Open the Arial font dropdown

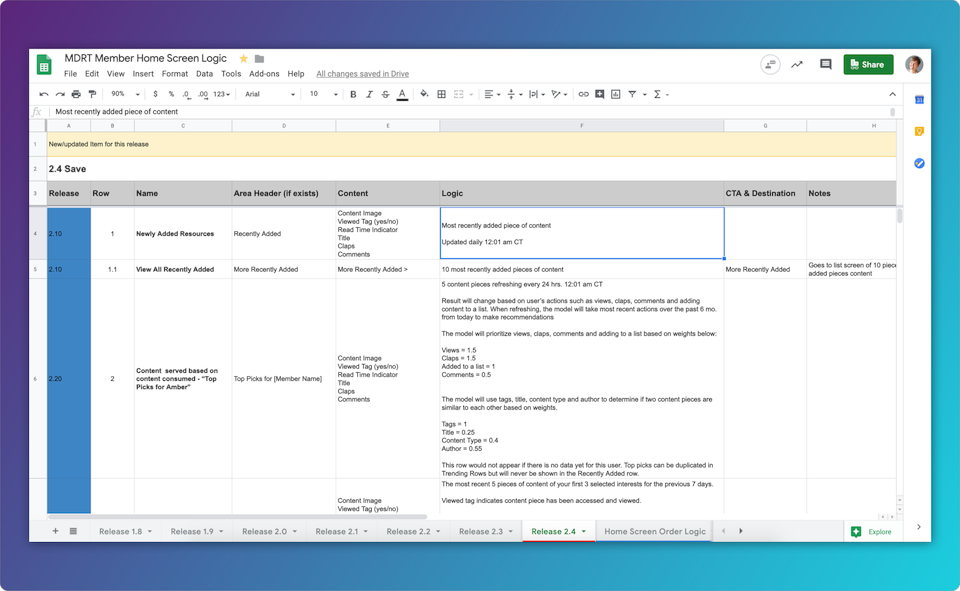[270, 94]
